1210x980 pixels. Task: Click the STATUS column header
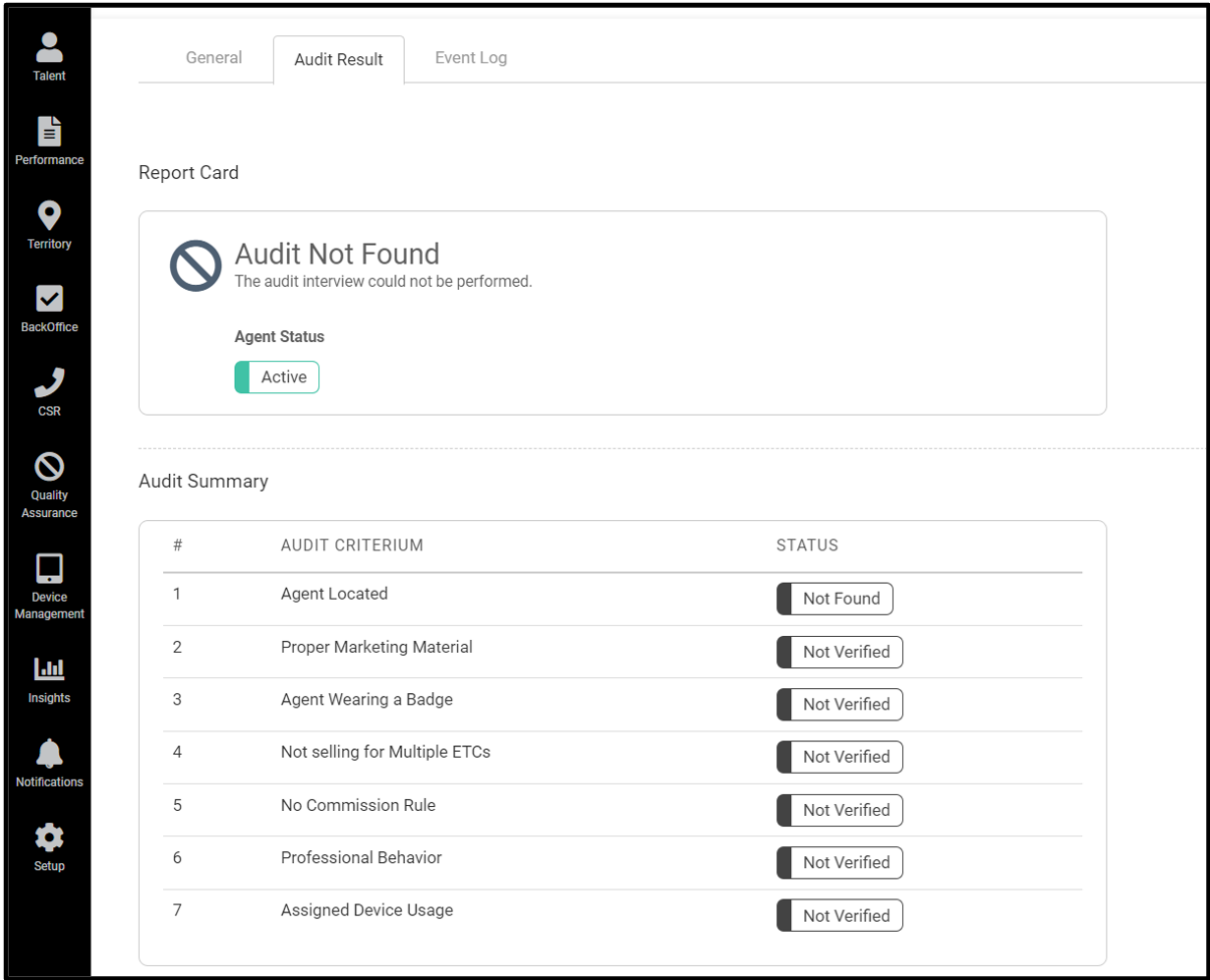(x=807, y=546)
